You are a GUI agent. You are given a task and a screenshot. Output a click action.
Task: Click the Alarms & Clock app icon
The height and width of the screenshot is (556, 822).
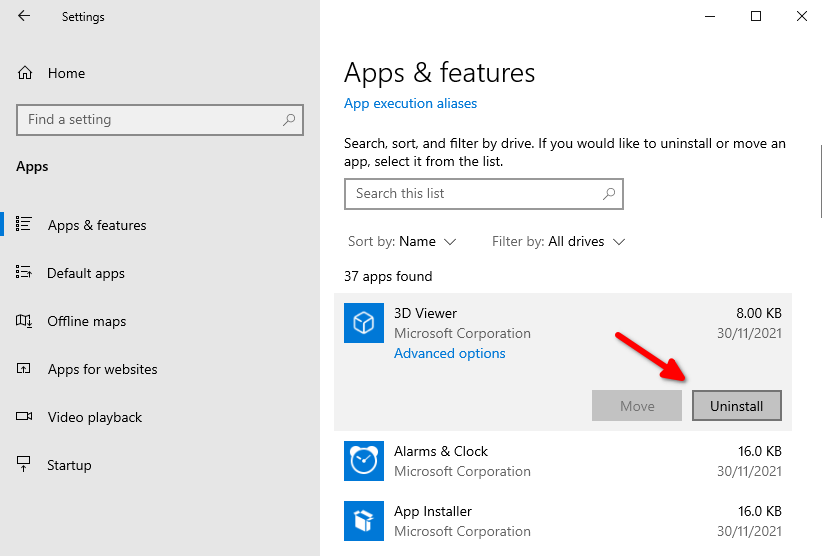pos(364,461)
